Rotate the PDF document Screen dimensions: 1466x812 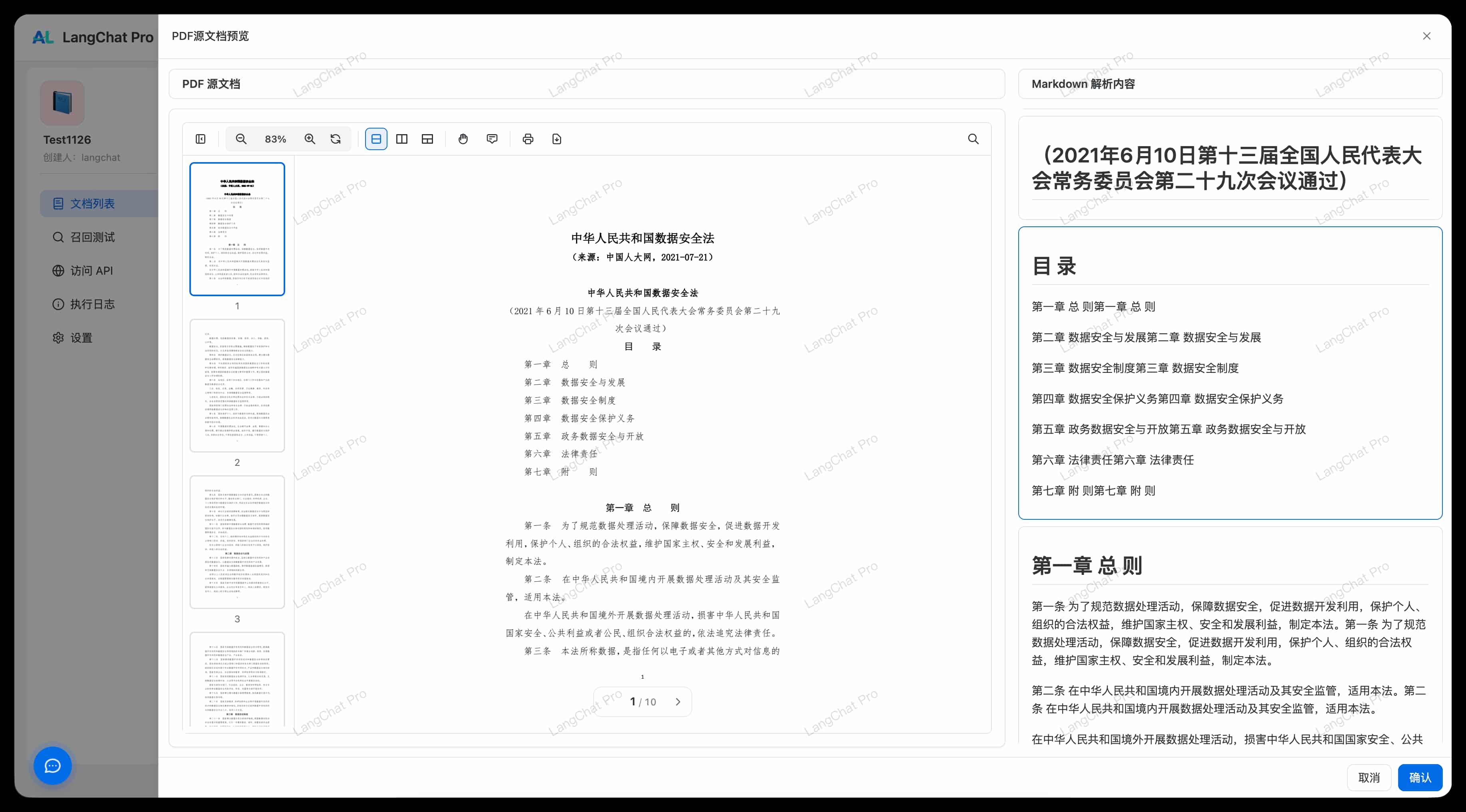[336, 139]
